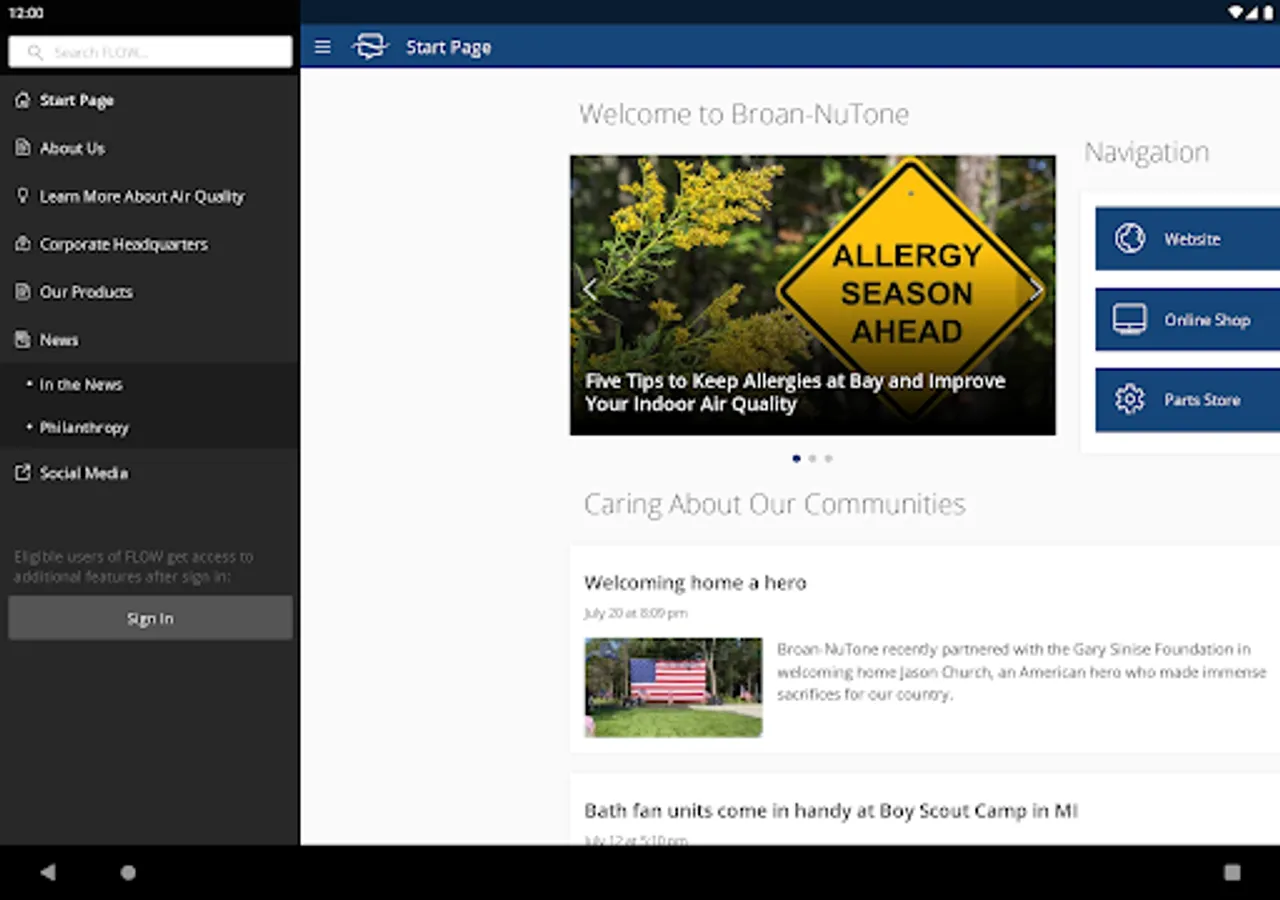Click the Eligible users of FLOW notice
The image size is (1280, 900).
[x=133, y=567]
